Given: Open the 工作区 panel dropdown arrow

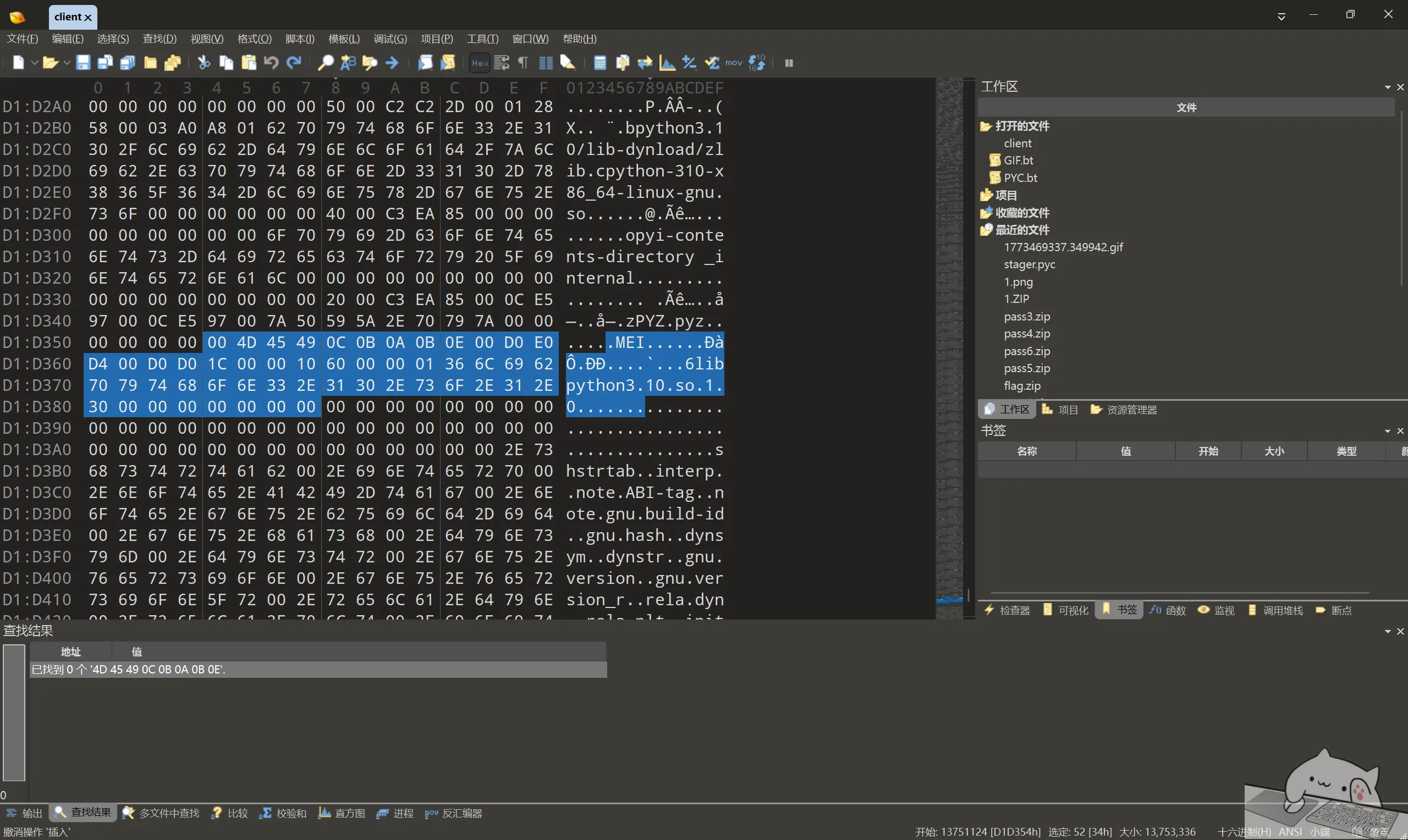Looking at the screenshot, I should coord(1388,87).
